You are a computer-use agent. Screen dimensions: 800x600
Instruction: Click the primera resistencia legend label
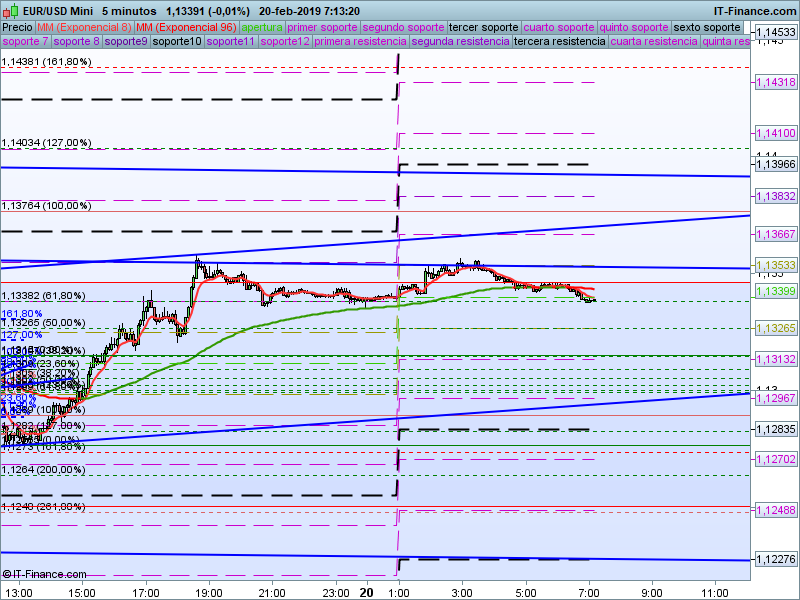tap(360, 42)
